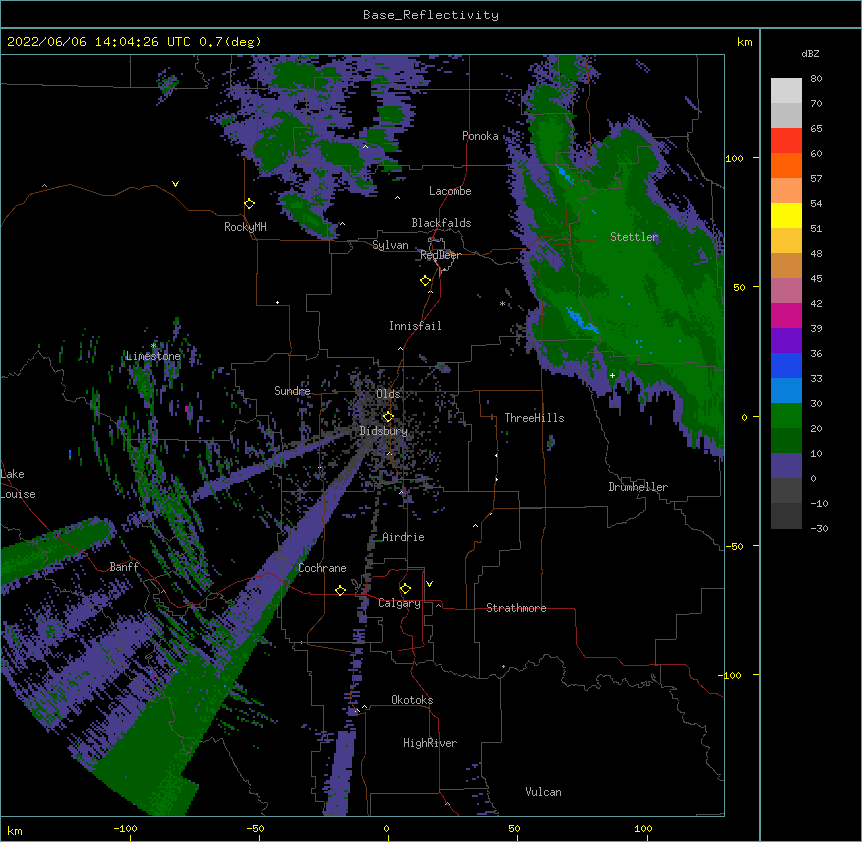Pick the white swatch below 80 dBZ
Screen dimensions: 862x842
786,91
